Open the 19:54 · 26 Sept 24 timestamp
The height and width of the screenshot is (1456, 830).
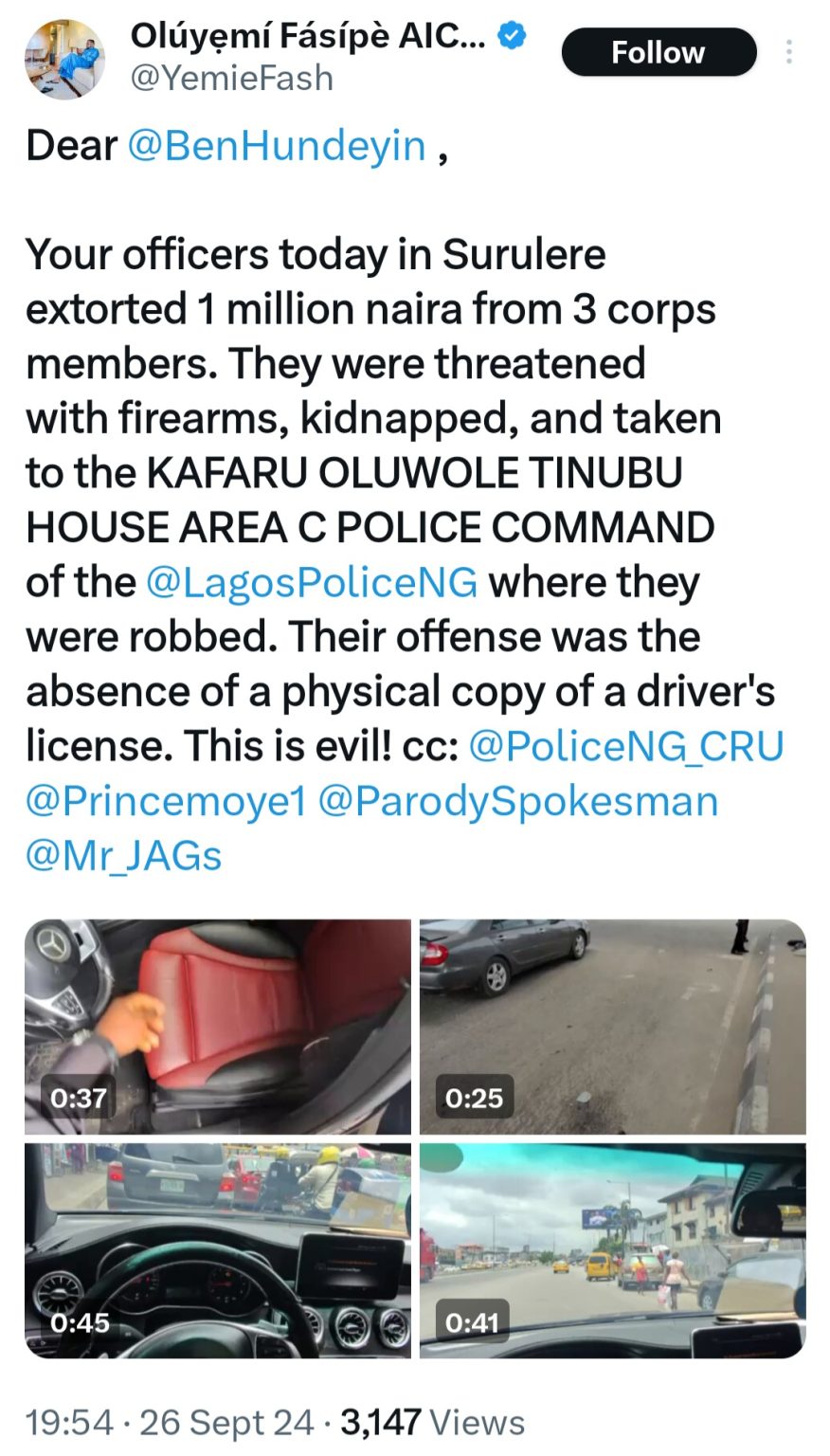pos(170,1422)
